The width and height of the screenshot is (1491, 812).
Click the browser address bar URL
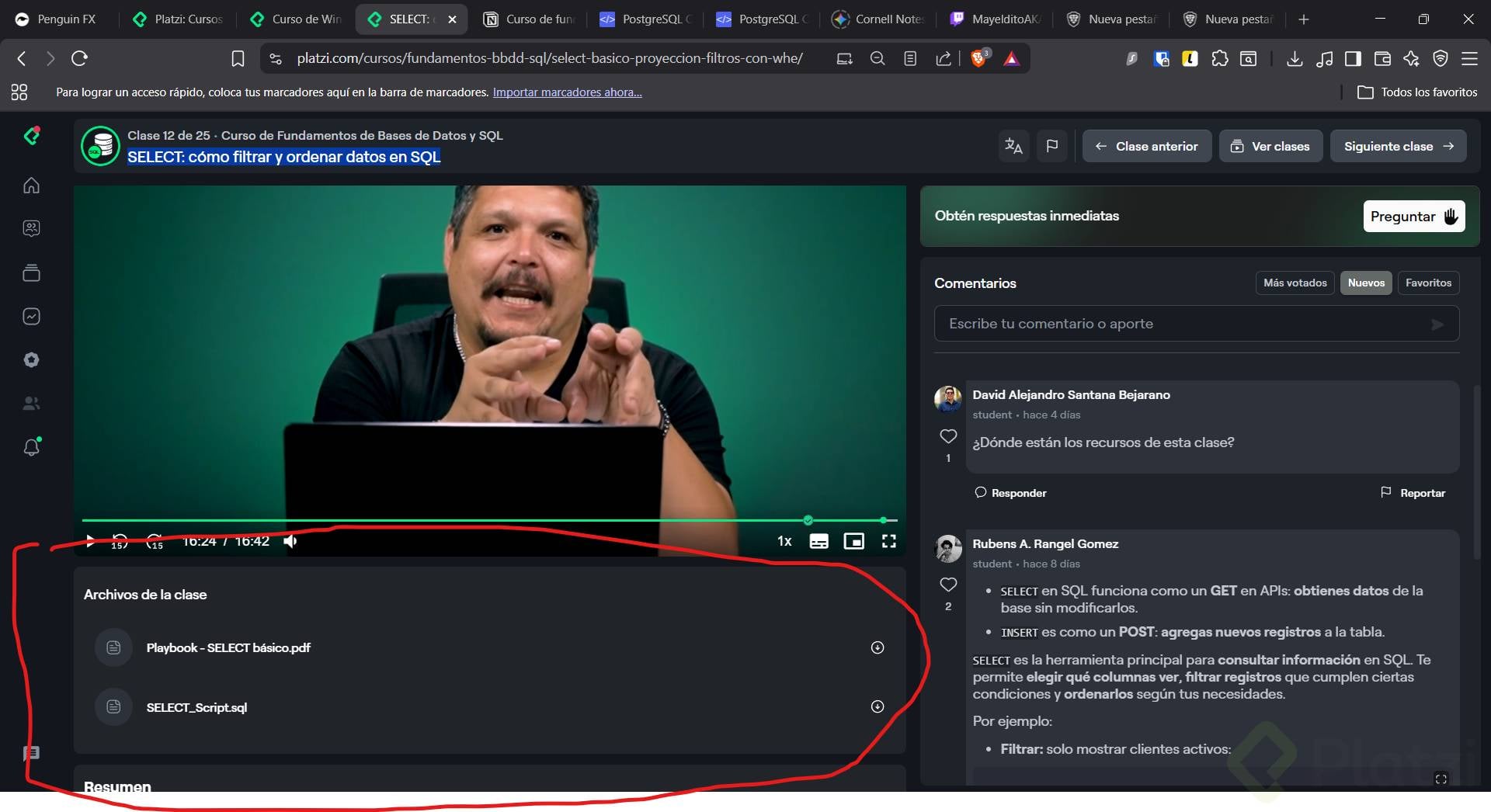click(x=550, y=58)
